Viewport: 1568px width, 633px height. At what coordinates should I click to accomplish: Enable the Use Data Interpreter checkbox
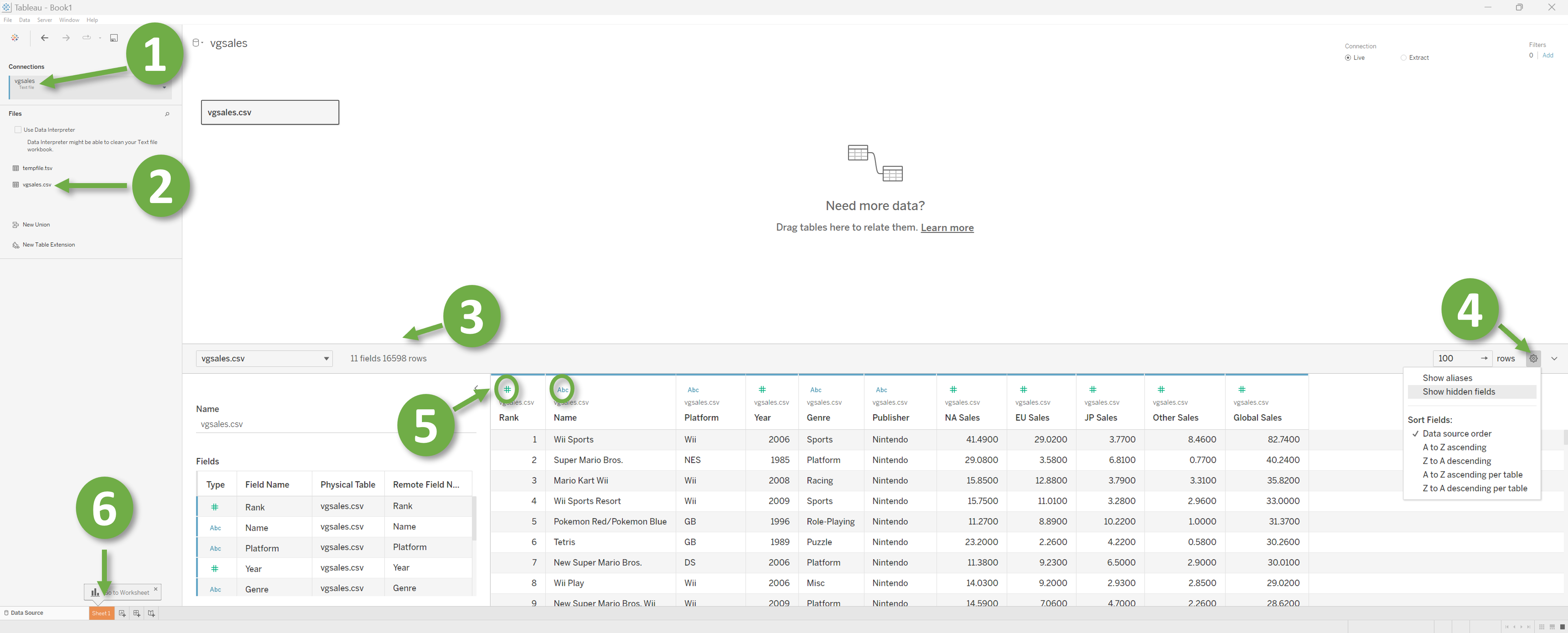coord(18,130)
